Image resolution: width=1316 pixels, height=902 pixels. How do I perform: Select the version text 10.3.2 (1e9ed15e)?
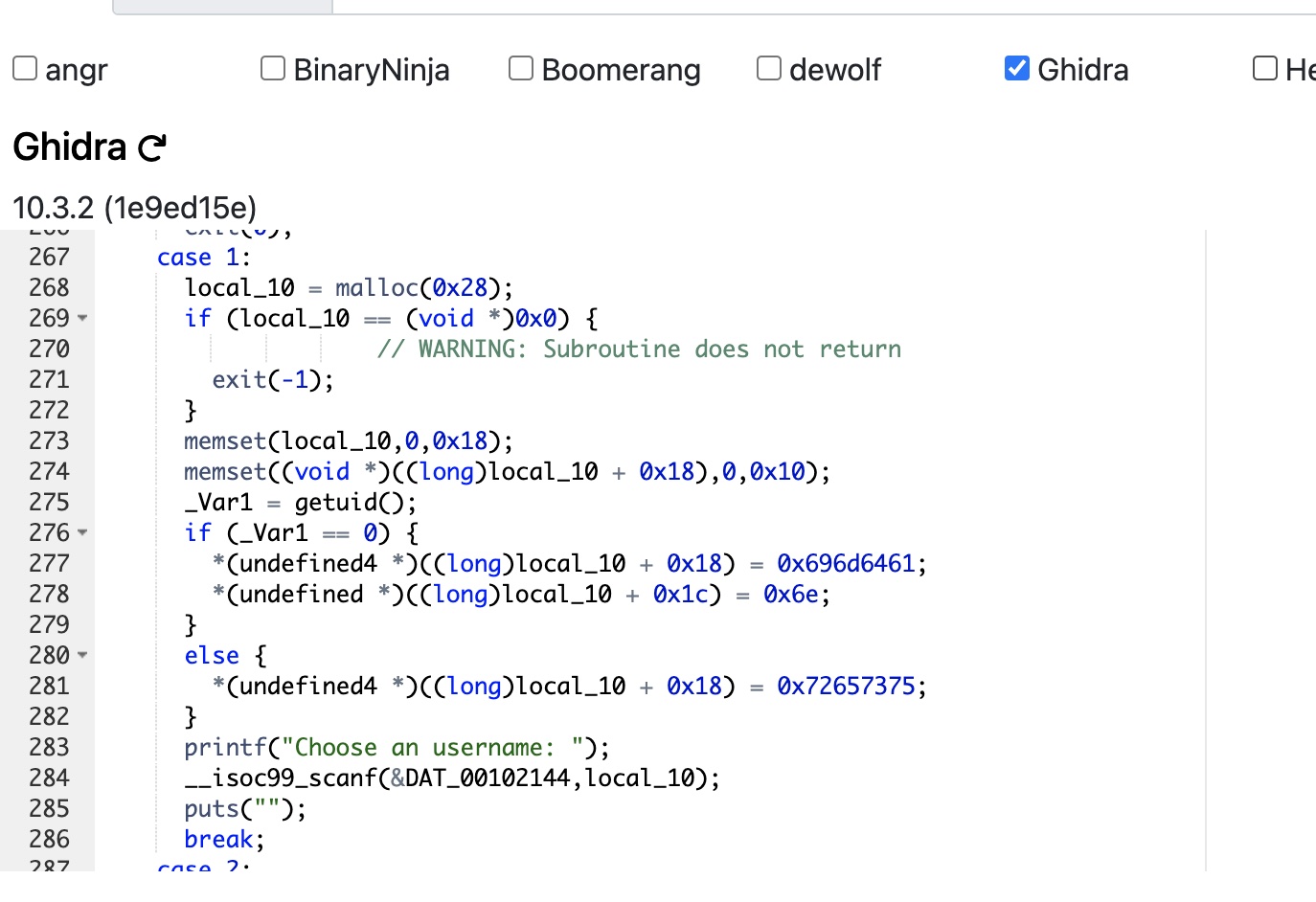(135, 208)
